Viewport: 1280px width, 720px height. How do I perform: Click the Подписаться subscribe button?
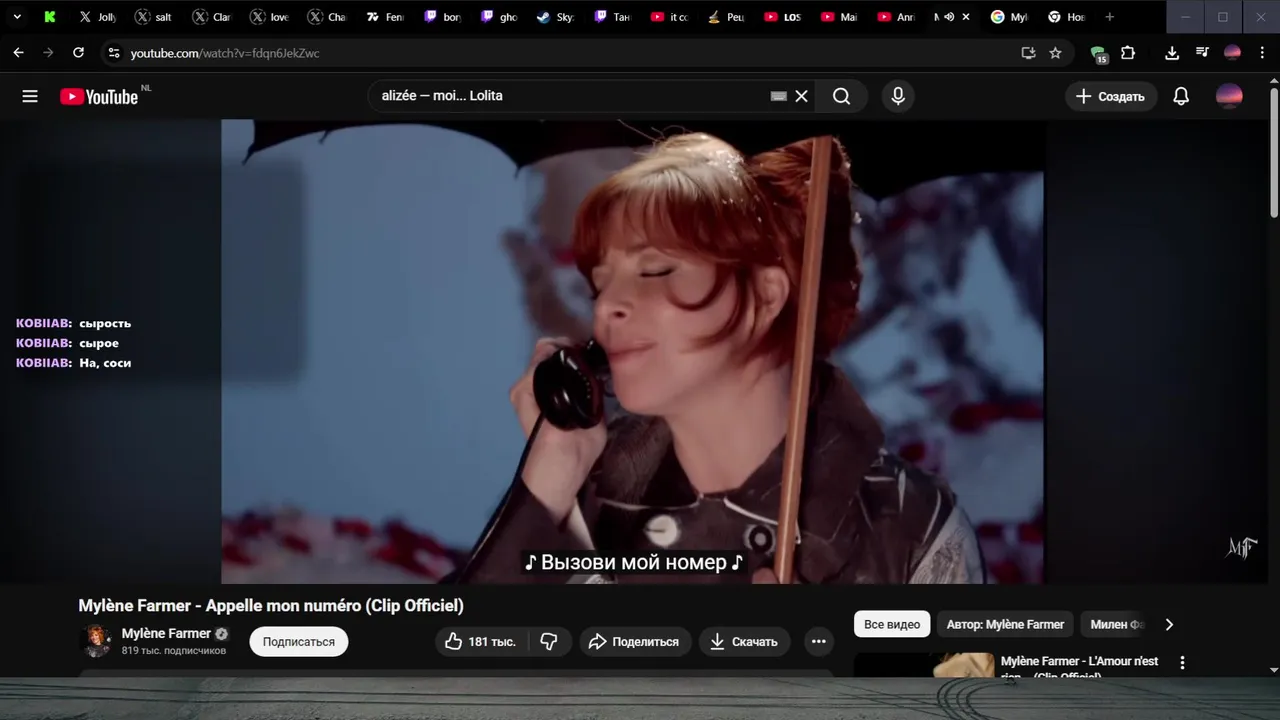tap(299, 642)
